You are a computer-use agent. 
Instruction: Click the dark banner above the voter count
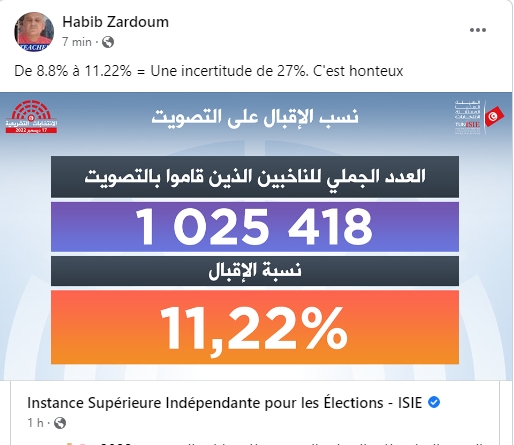click(x=255, y=177)
